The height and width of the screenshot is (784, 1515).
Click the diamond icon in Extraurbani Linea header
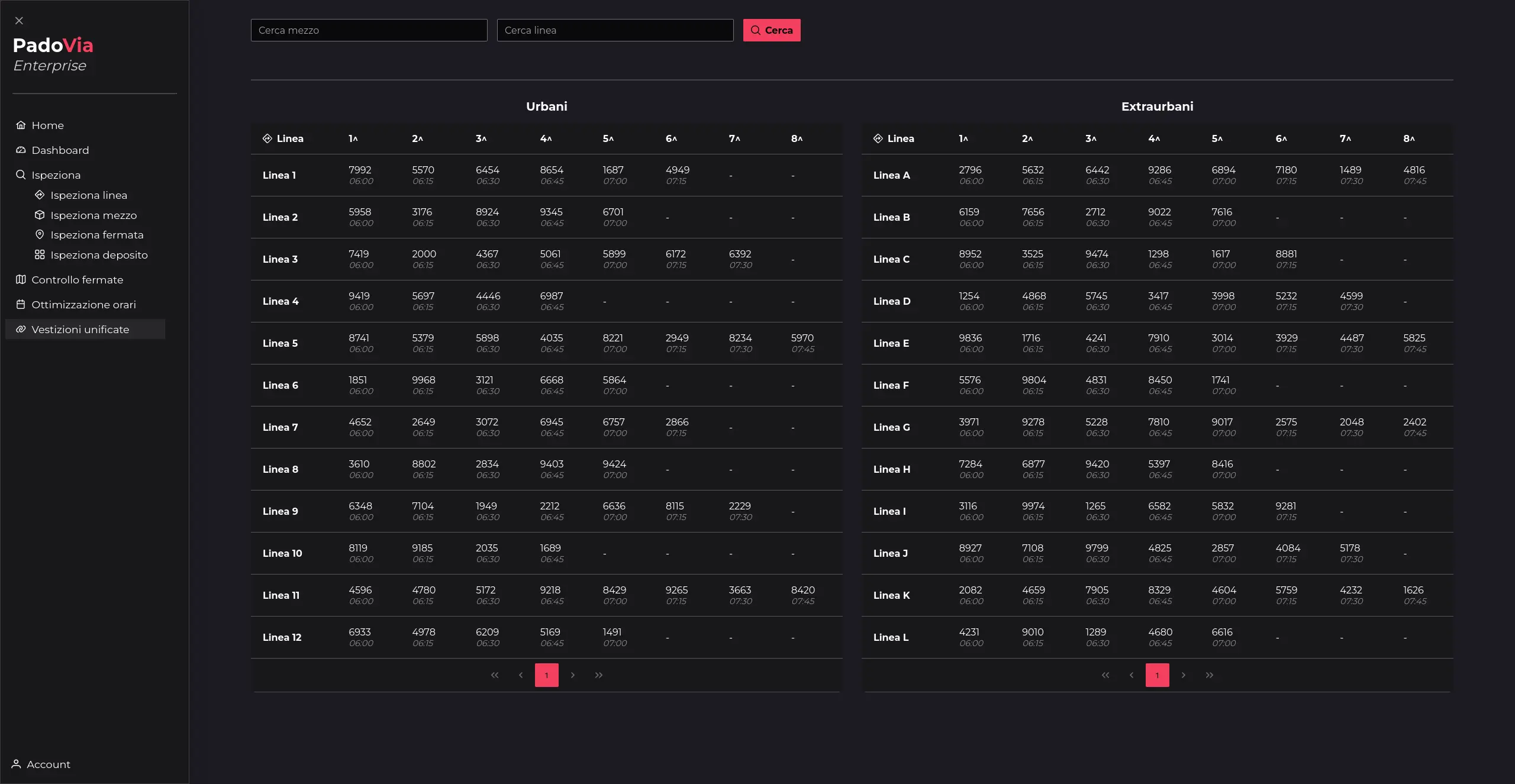coord(878,138)
